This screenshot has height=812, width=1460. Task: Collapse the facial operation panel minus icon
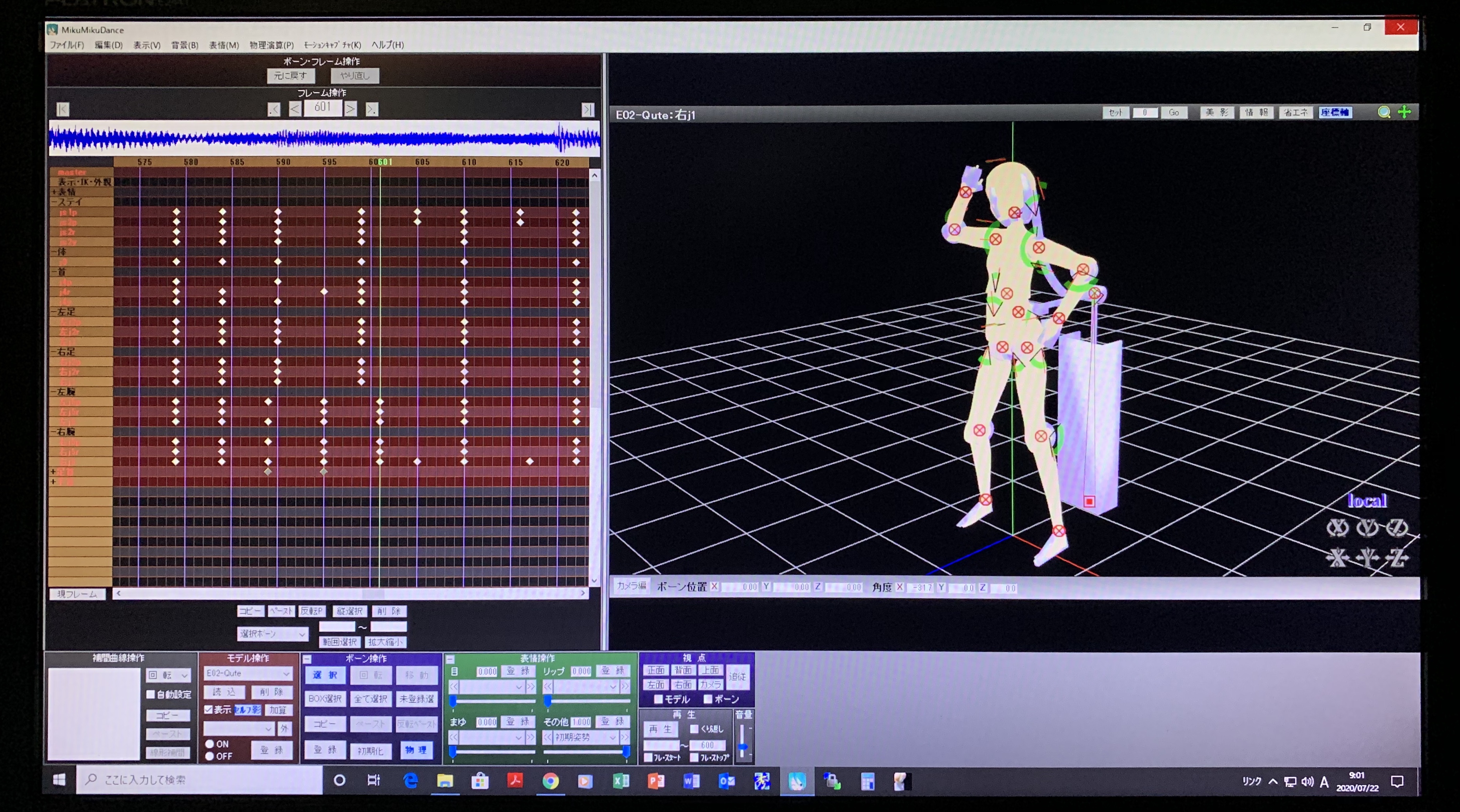pos(450,659)
